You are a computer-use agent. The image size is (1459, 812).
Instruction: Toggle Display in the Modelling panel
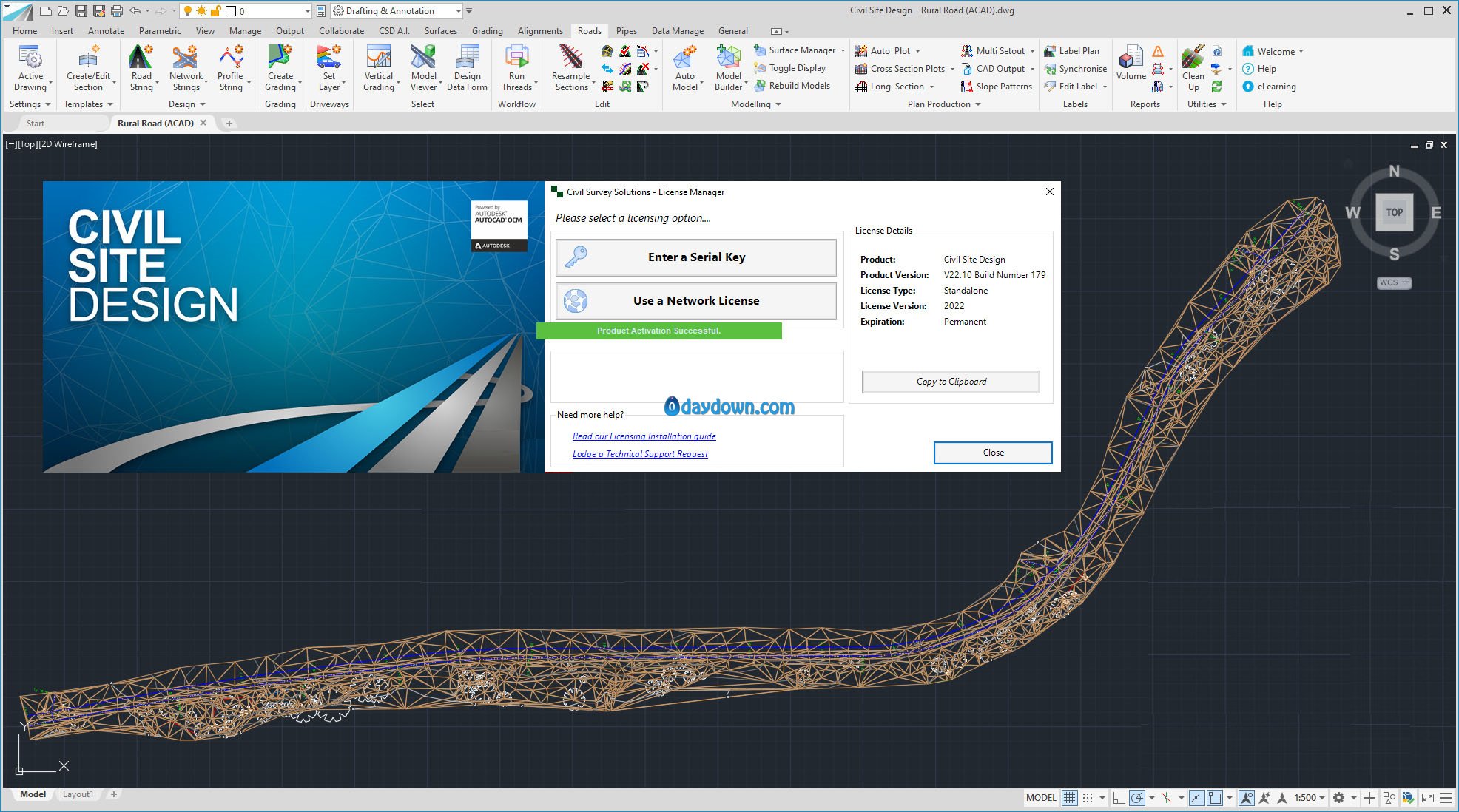click(789, 68)
